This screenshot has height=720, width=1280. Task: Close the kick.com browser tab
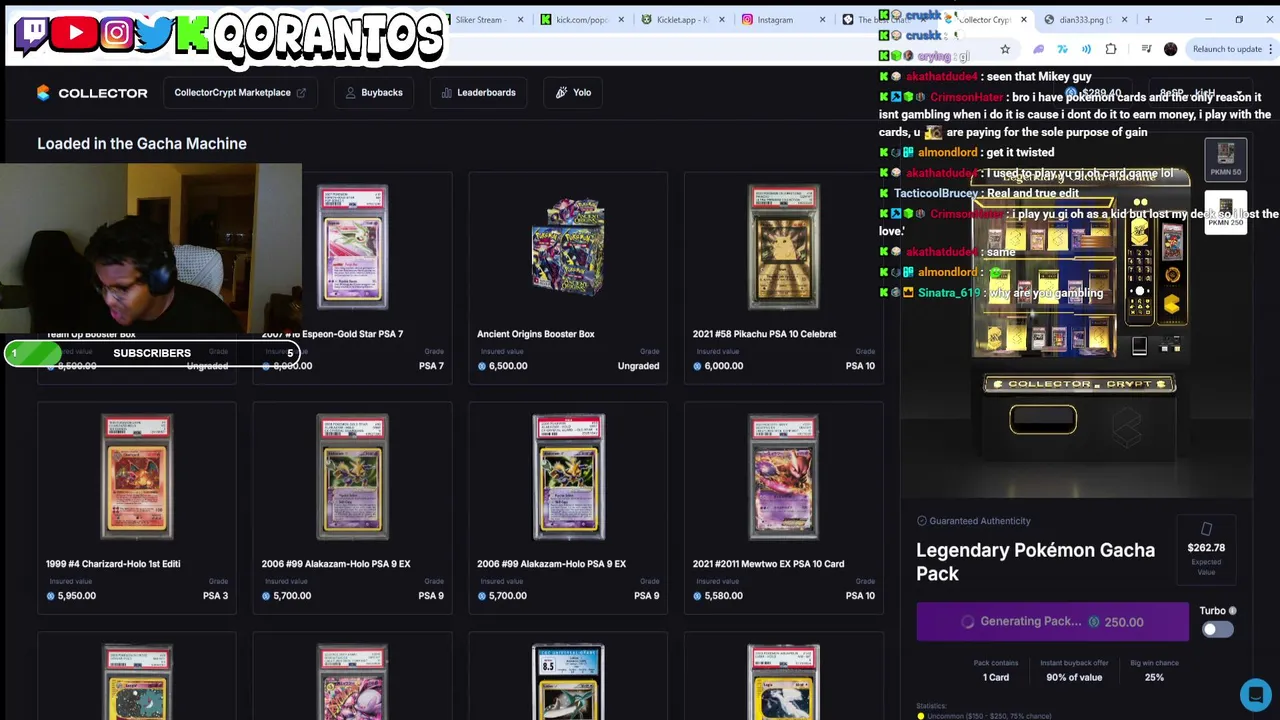point(621,19)
